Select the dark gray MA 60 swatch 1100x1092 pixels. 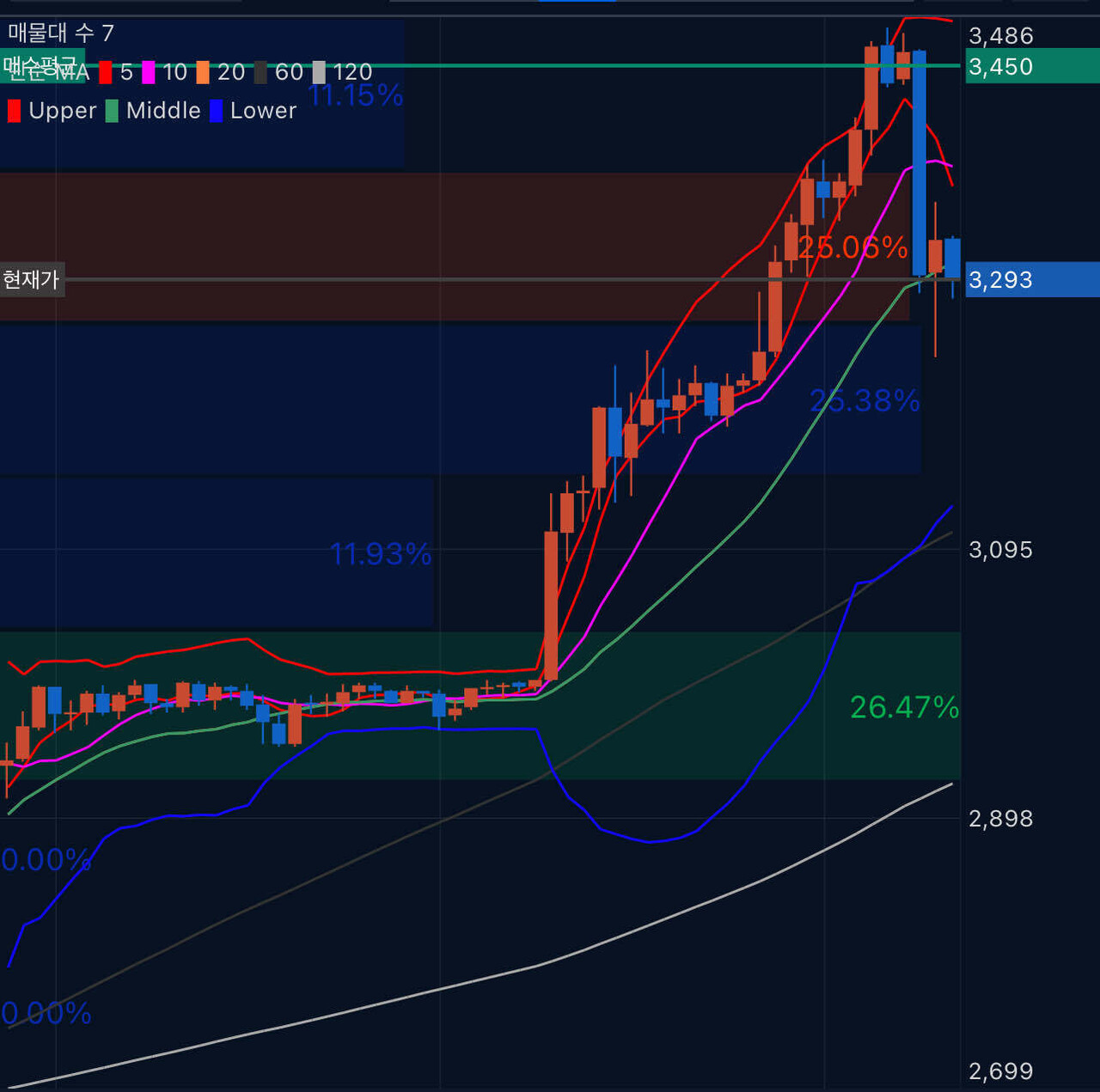click(260, 72)
